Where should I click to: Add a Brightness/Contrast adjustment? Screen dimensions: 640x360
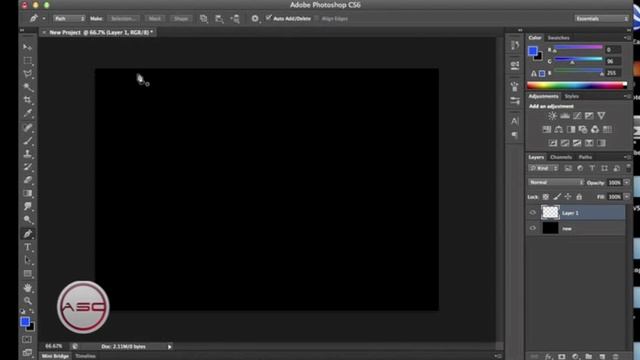pyautogui.click(x=552, y=116)
